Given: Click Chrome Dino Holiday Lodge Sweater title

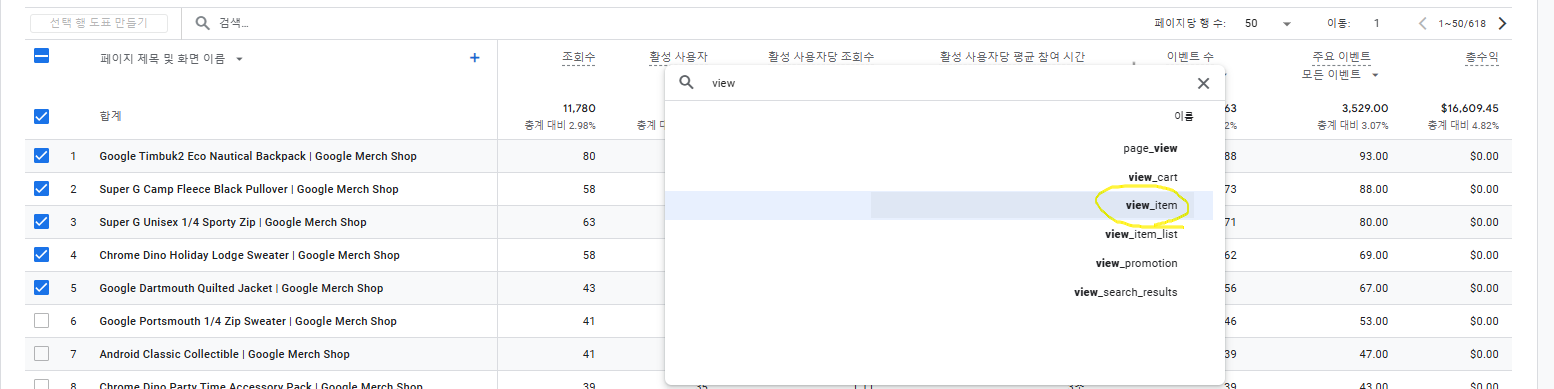Looking at the screenshot, I should click(249, 255).
